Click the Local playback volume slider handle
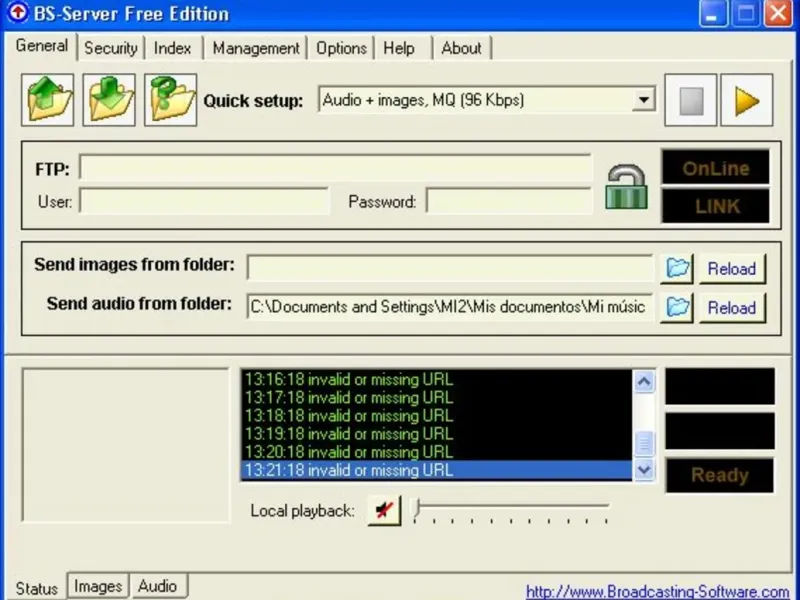The height and width of the screenshot is (600, 800). point(418,509)
